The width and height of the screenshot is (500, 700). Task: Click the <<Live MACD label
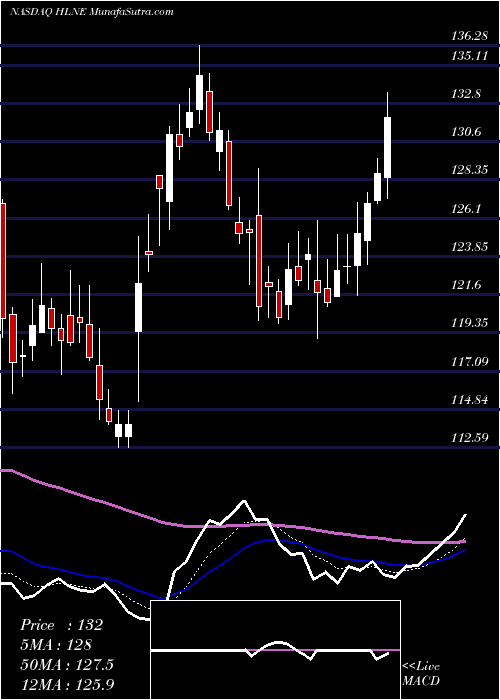click(421, 674)
